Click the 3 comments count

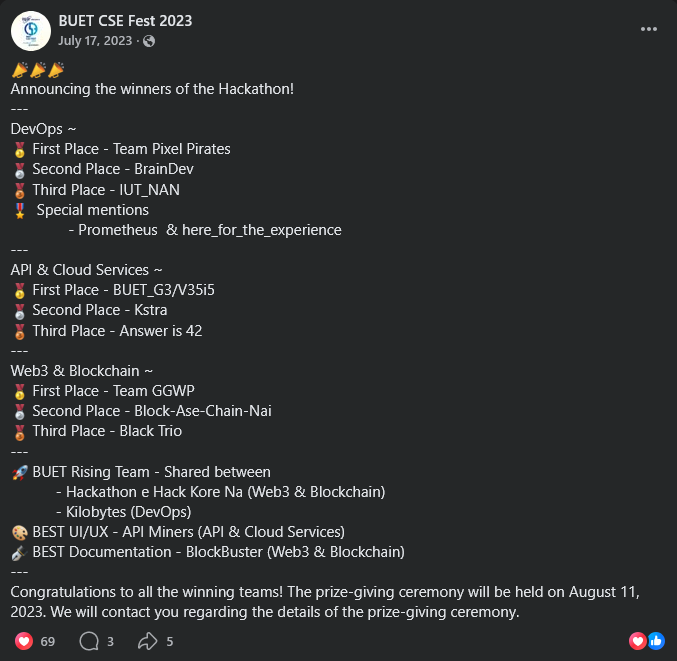click(110, 641)
